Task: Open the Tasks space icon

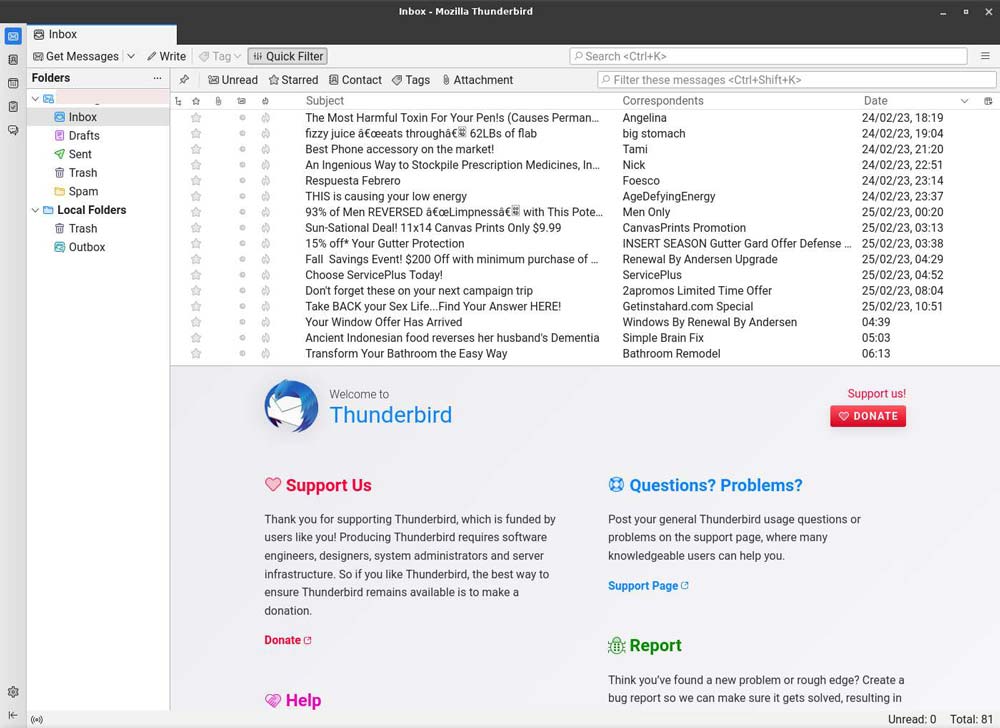Action: pyautogui.click(x=13, y=107)
